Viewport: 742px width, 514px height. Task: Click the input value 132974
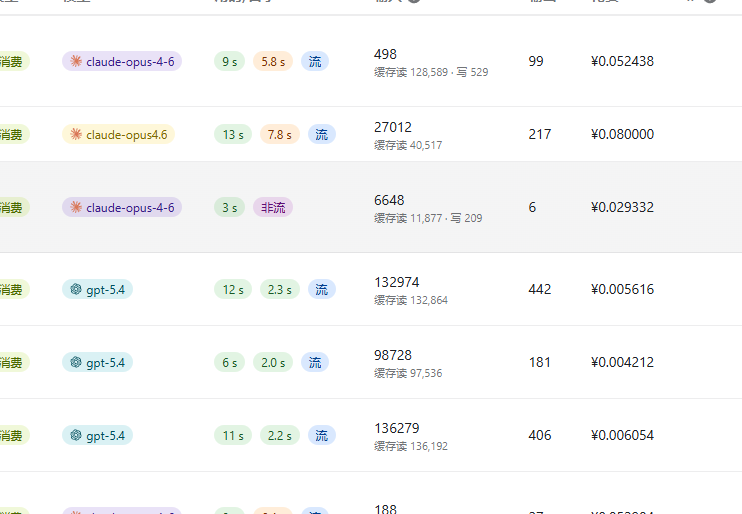click(397, 282)
